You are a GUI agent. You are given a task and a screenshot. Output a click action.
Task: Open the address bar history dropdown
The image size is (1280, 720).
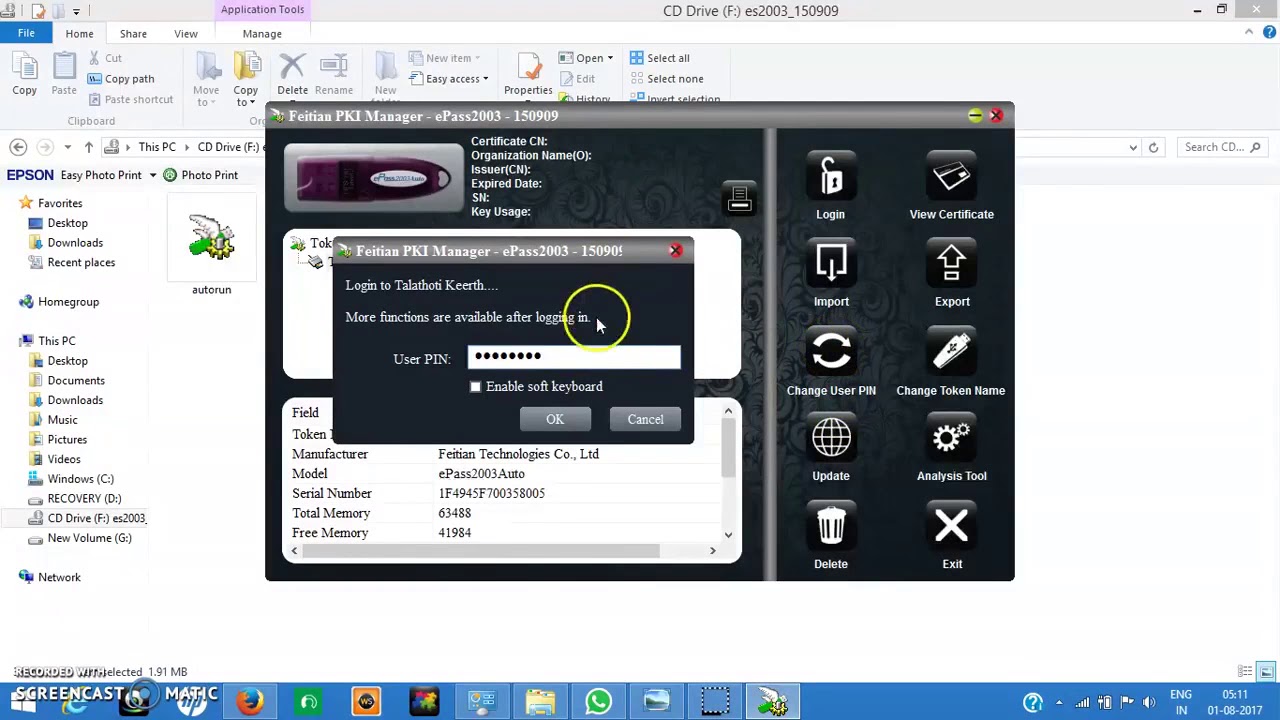click(1133, 147)
